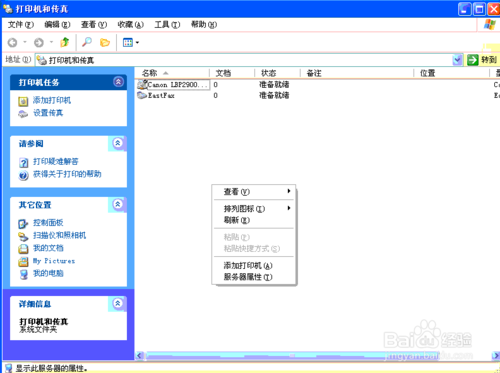Sort by the 备注 column header
This screenshot has width=500, height=373.
[x=357, y=73]
